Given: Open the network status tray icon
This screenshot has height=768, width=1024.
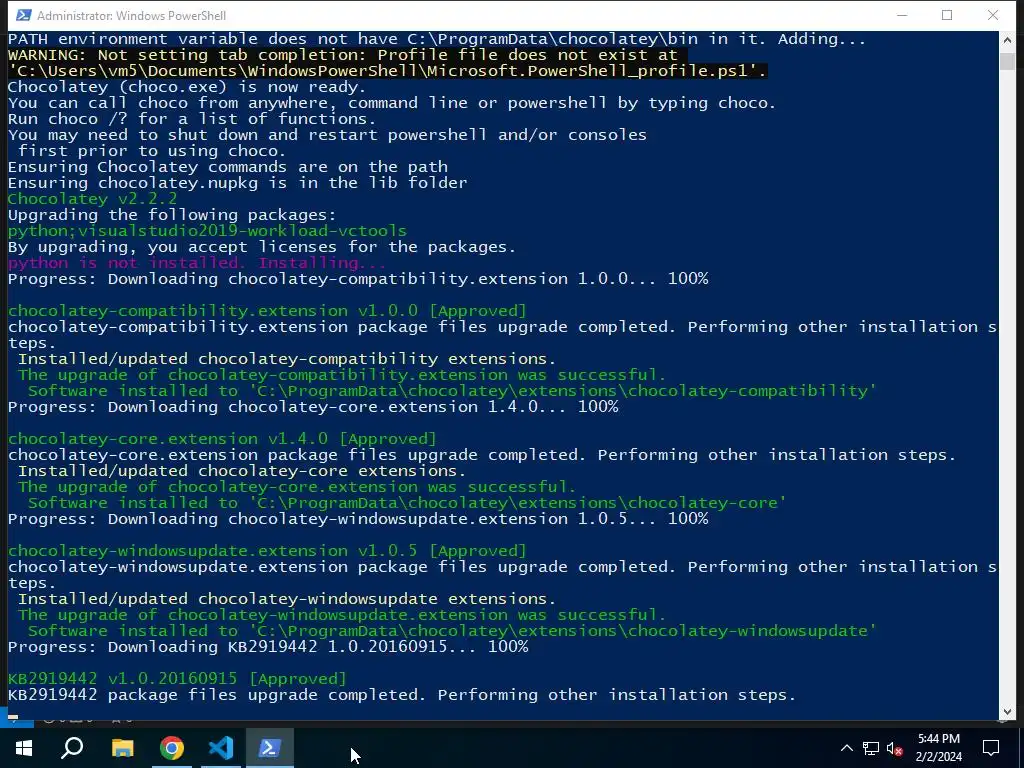Looking at the screenshot, I should (871, 748).
